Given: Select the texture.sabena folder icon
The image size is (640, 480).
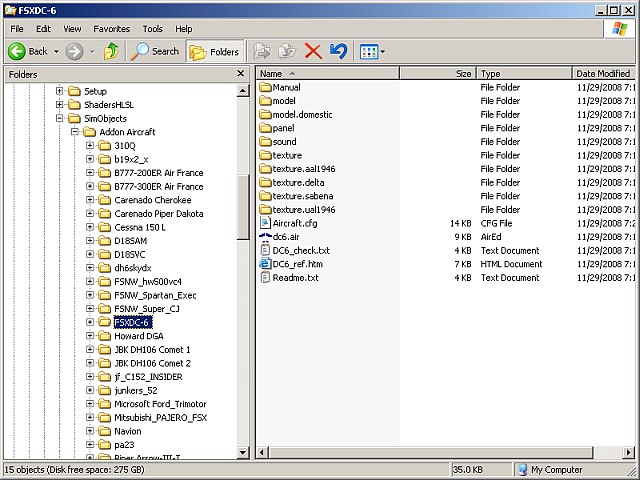Looking at the screenshot, I should [265, 196].
